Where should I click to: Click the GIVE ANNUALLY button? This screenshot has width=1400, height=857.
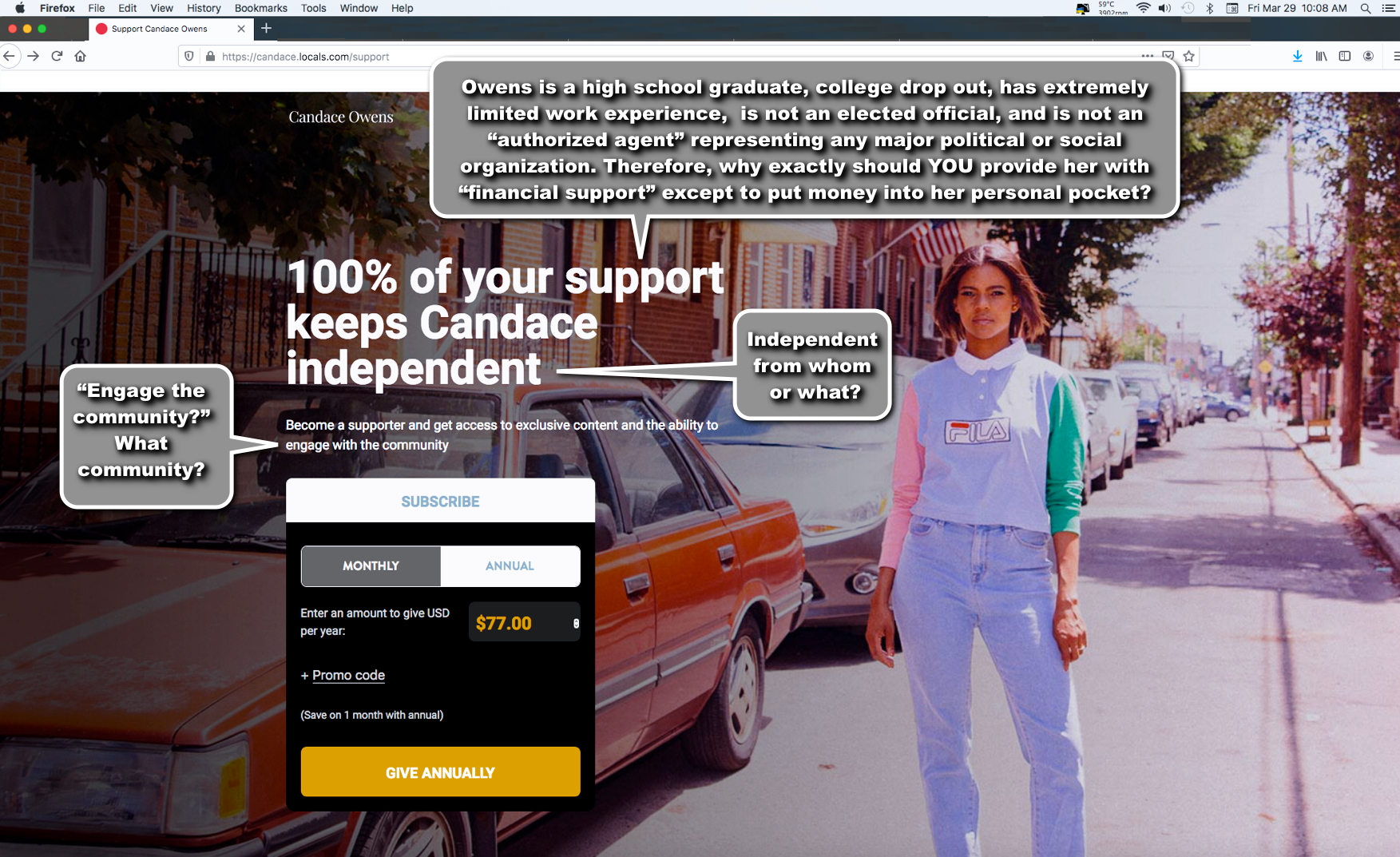(x=440, y=772)
